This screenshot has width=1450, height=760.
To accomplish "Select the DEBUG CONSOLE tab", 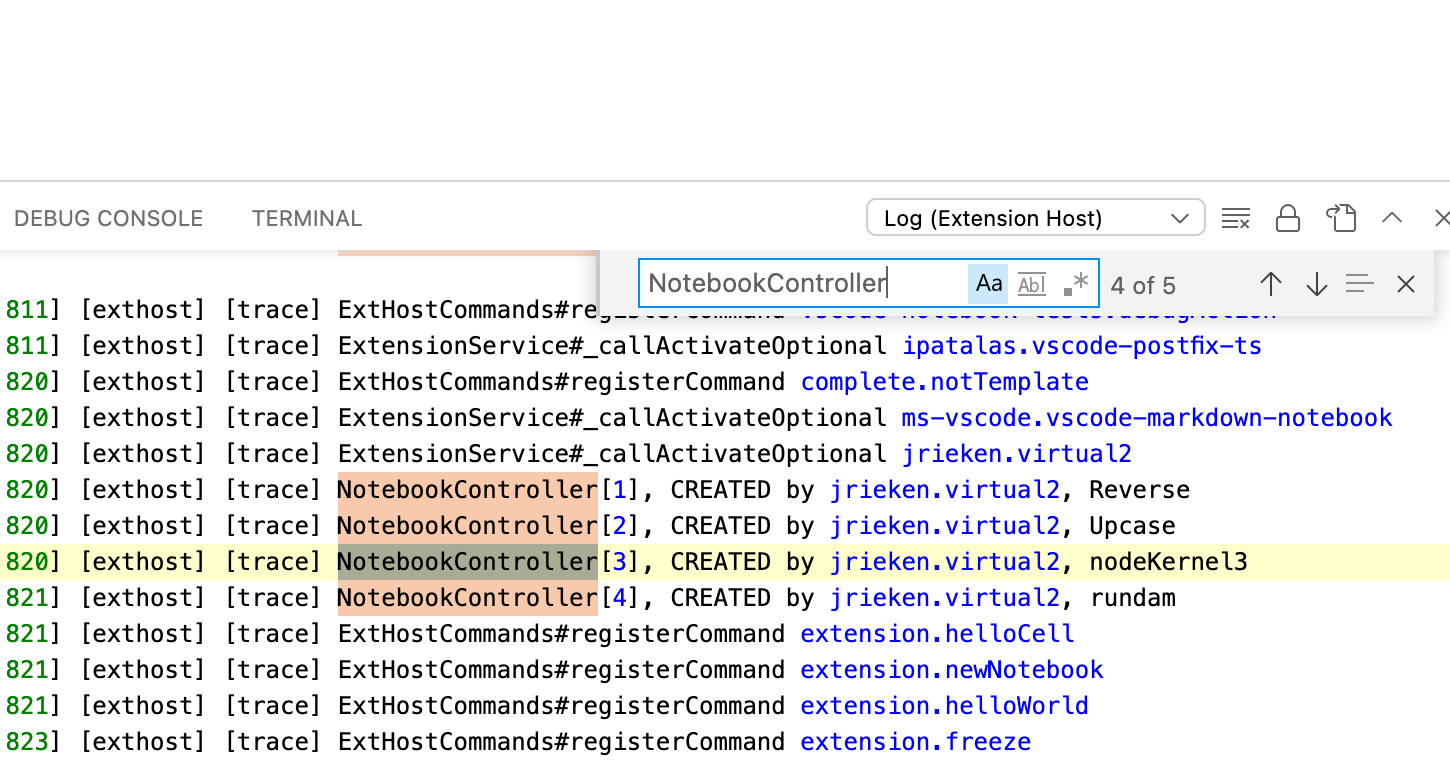I will coord(108,218).
